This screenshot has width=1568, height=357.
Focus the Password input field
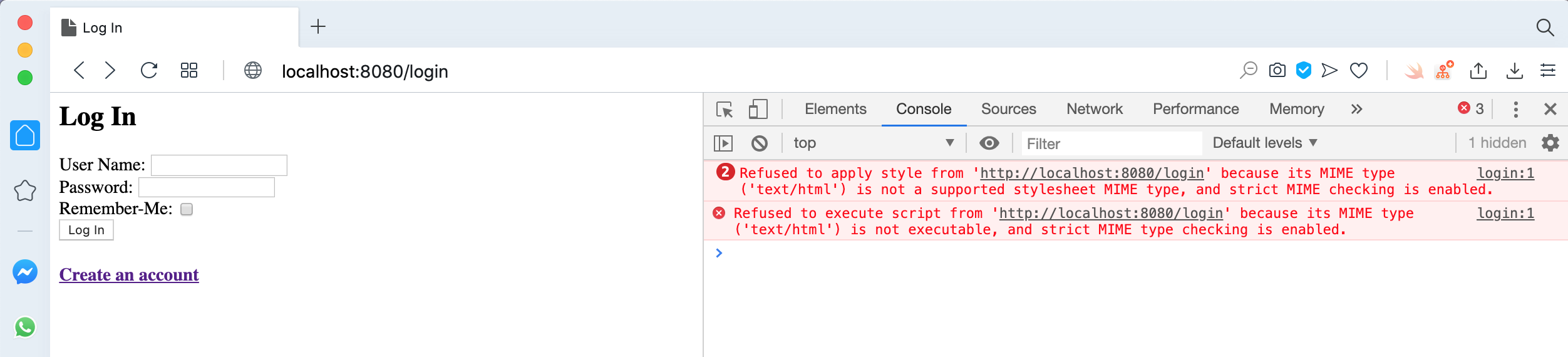coord(207,187)
